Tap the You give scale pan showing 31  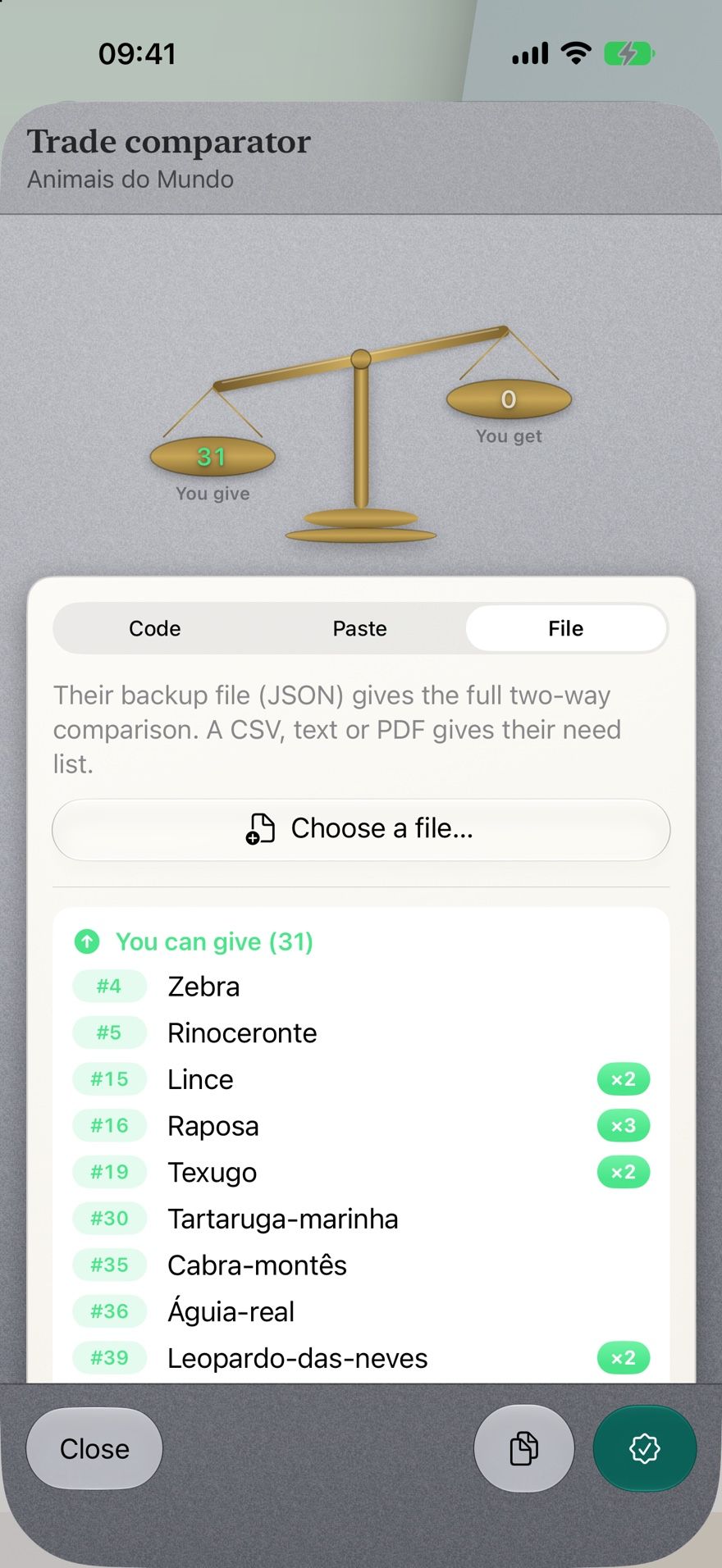click(x=212, y=457)
